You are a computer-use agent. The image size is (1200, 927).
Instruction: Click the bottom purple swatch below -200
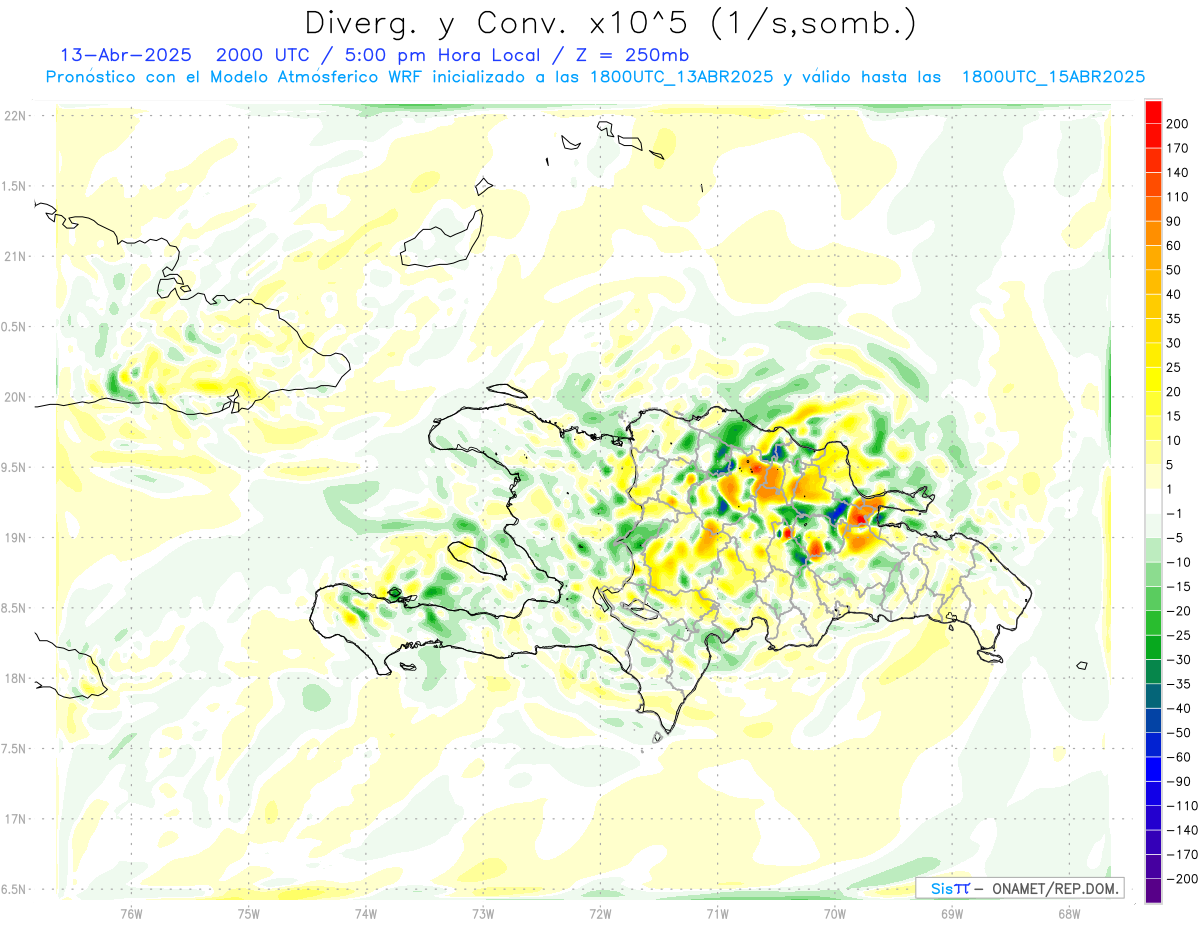(1153, 891)
